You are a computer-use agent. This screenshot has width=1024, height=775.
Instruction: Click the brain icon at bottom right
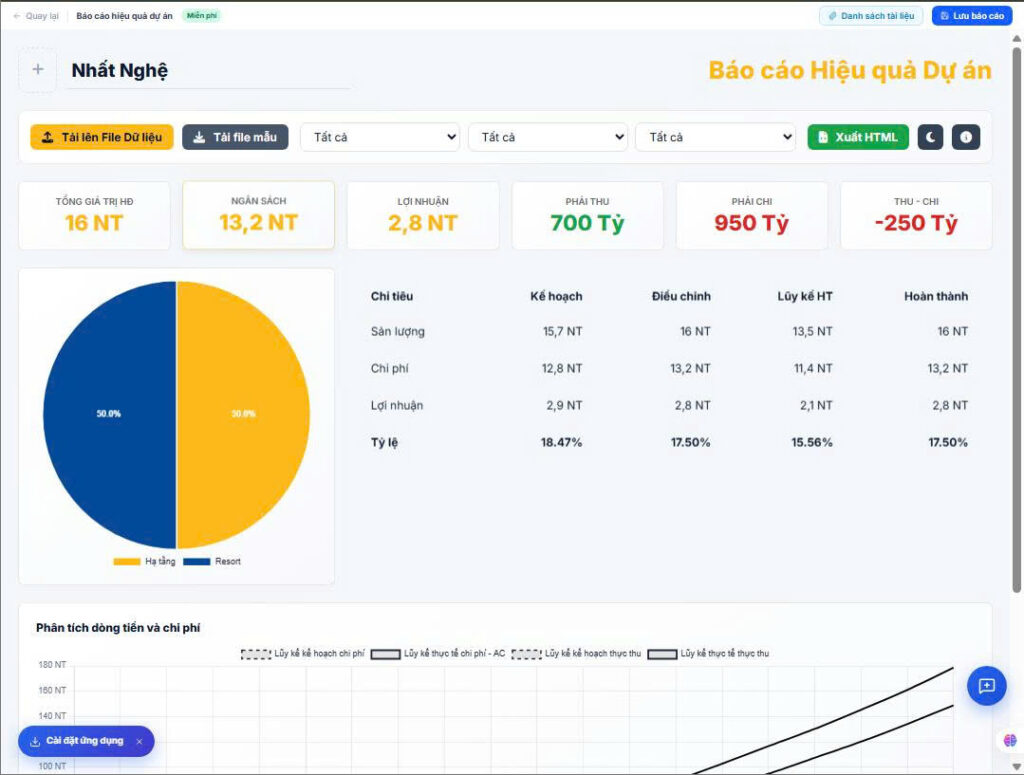(x=1010, y=740)
